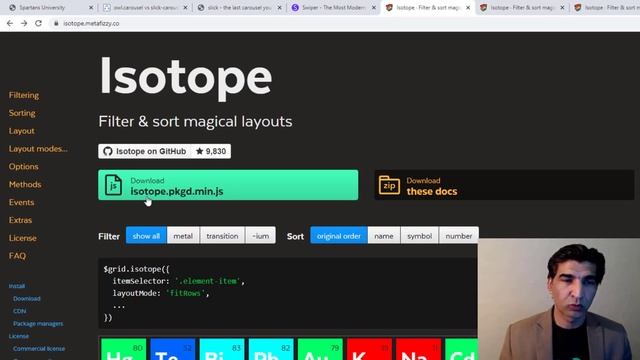
Task: Close the active Isotope tab
Action: click(x=468, y=7)
